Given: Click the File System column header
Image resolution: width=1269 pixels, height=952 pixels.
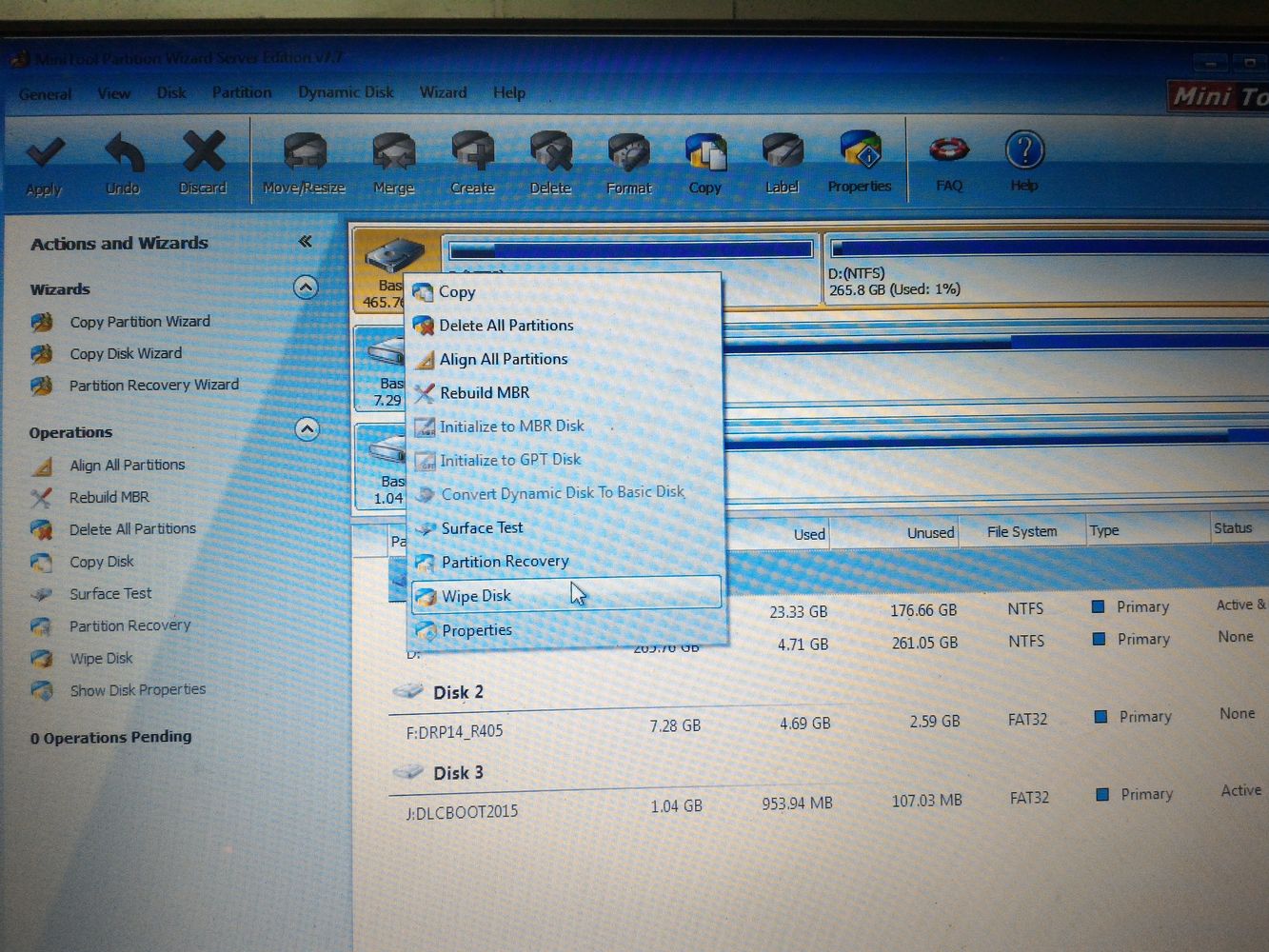Looking at the screenshot, I should (x=1022, y=531).
